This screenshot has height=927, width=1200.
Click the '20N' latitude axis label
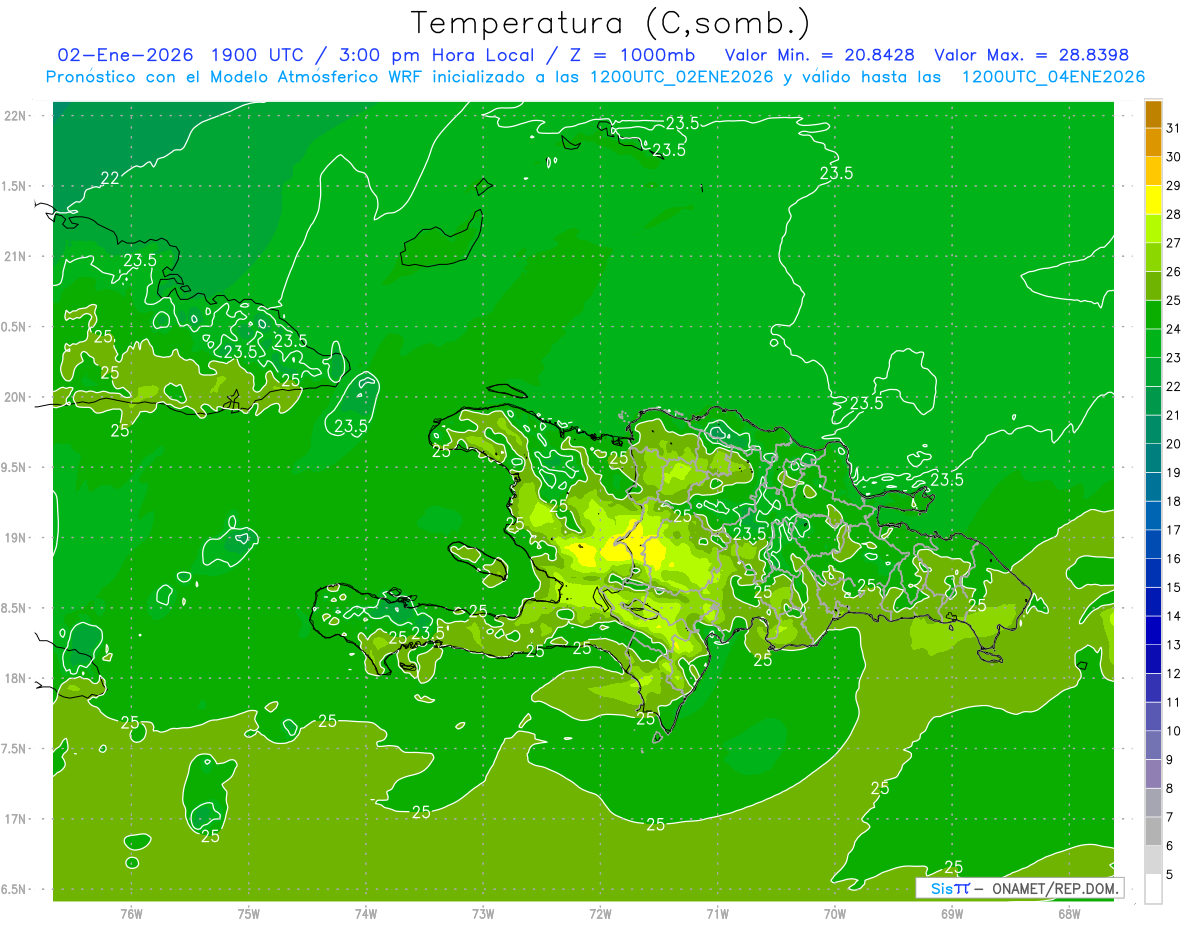[x=16, y=397]
